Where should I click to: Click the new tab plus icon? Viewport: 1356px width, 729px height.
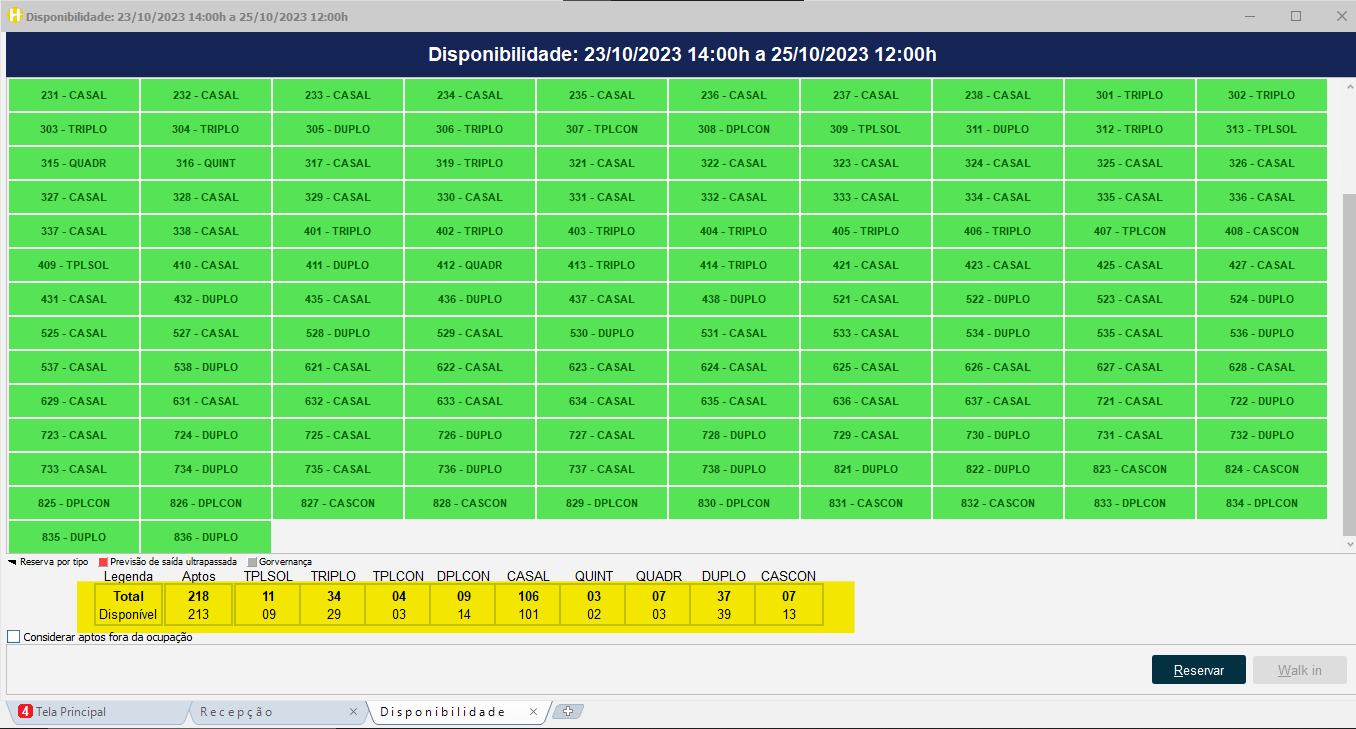click(x=568, y=712)
